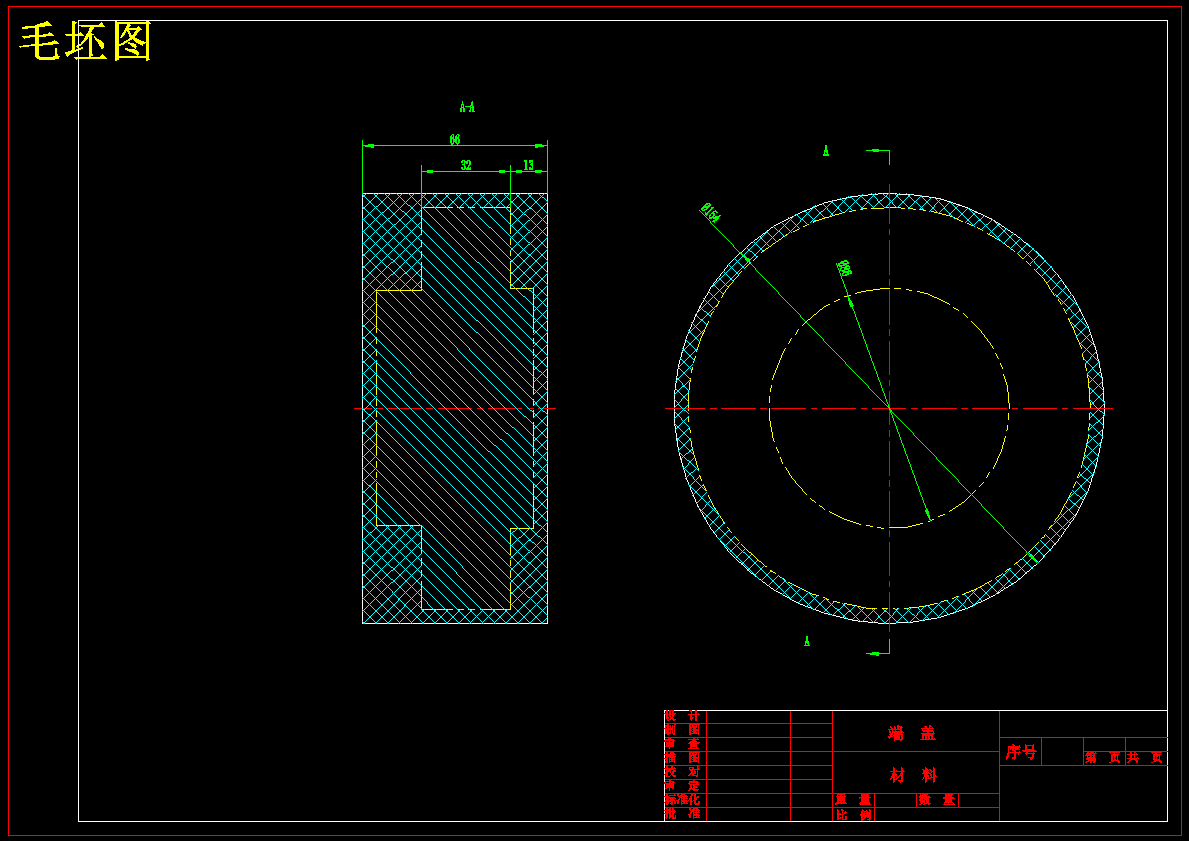Click the 13 dimension value
The image size is (1189, 841).
coord(529,165)
